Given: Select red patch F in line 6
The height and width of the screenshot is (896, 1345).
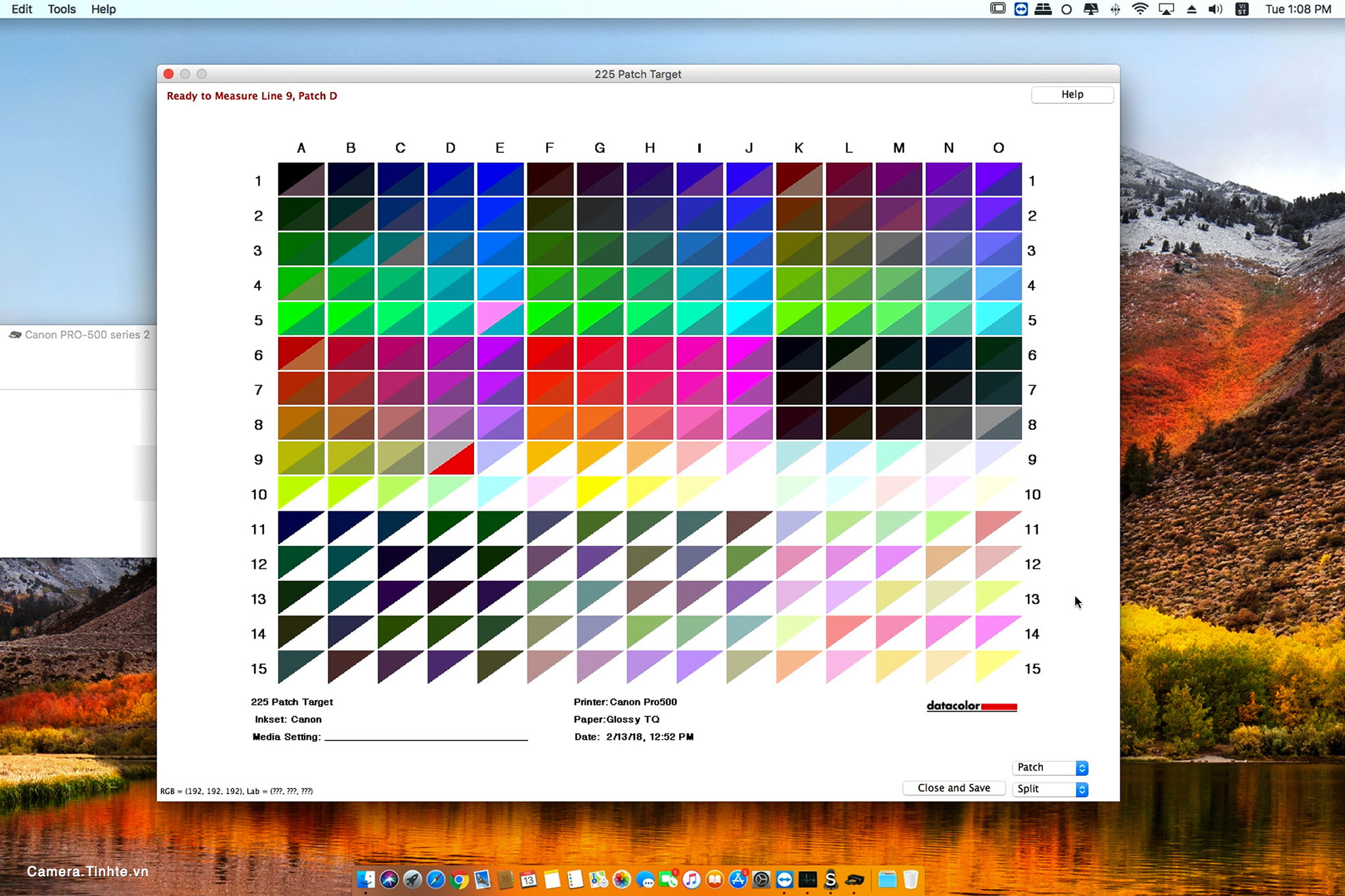Looking at the screenshot, I should point(550,354).
